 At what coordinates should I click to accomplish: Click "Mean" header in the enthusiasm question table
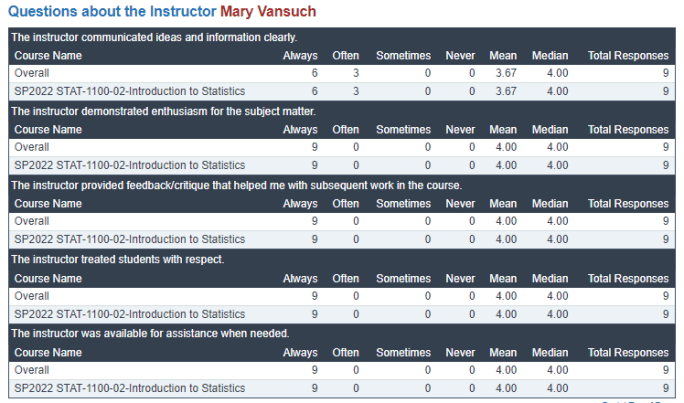coord(503,130)
